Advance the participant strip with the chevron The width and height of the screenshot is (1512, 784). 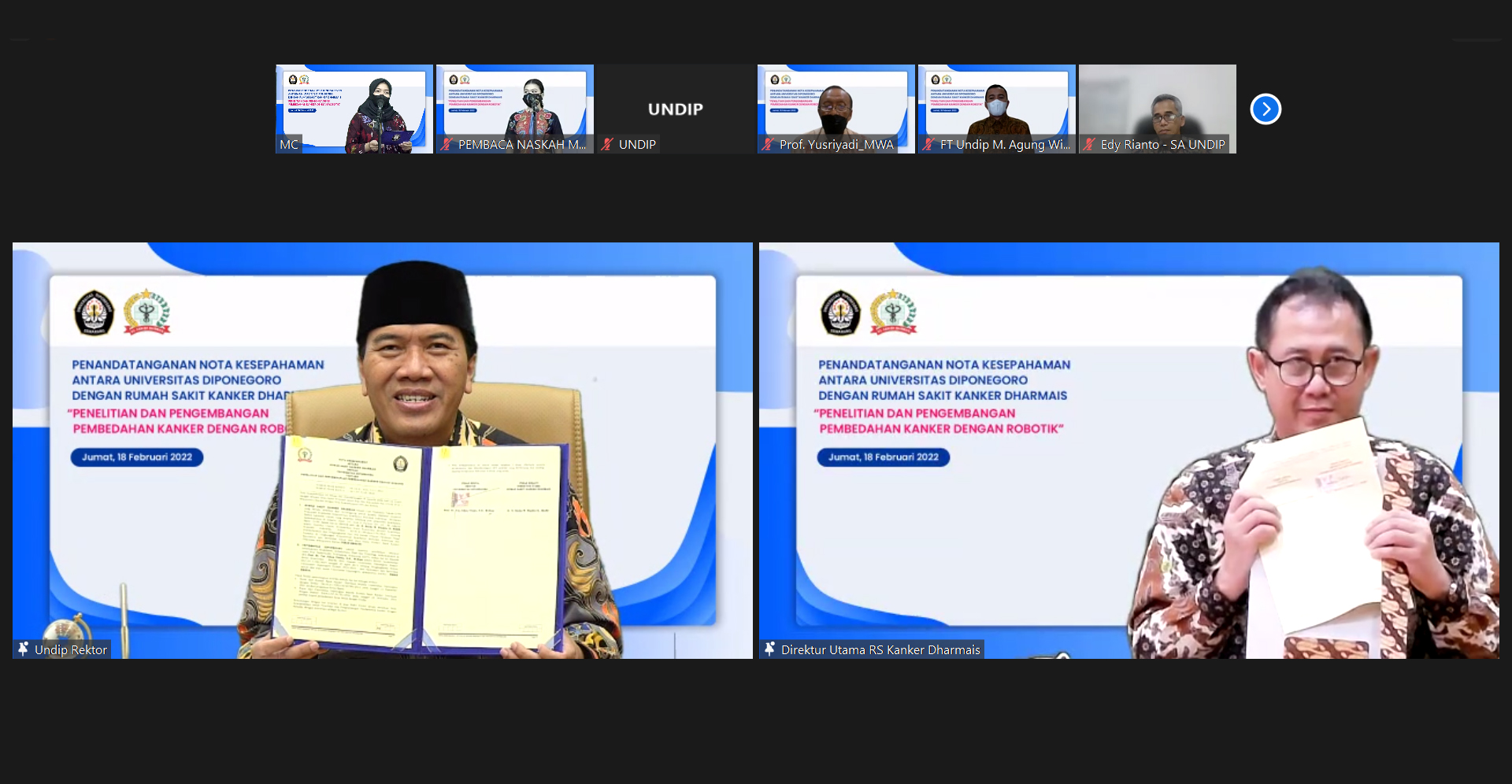[x=1266, y=109]
